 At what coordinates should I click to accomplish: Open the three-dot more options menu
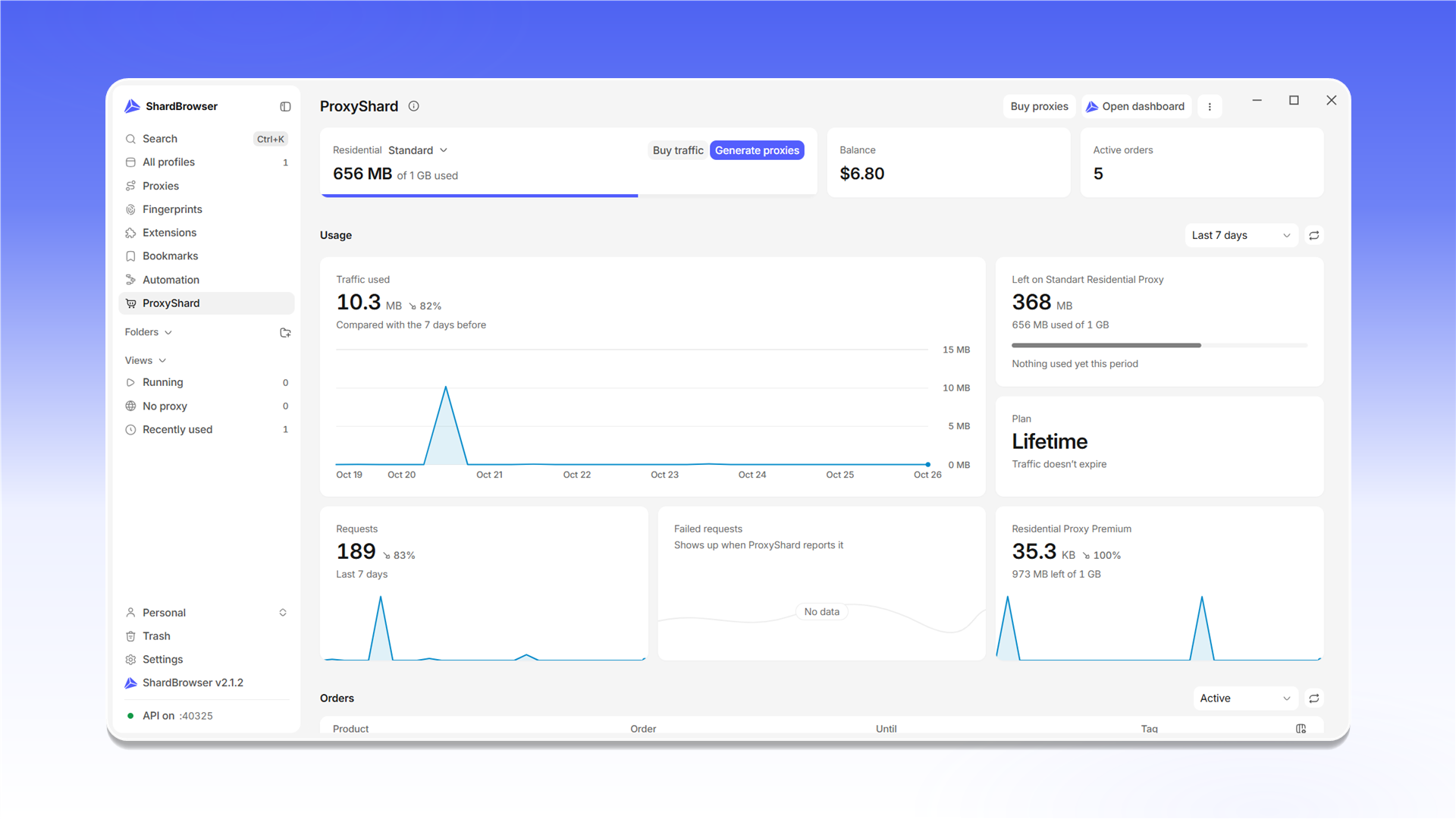point(1210,107)
